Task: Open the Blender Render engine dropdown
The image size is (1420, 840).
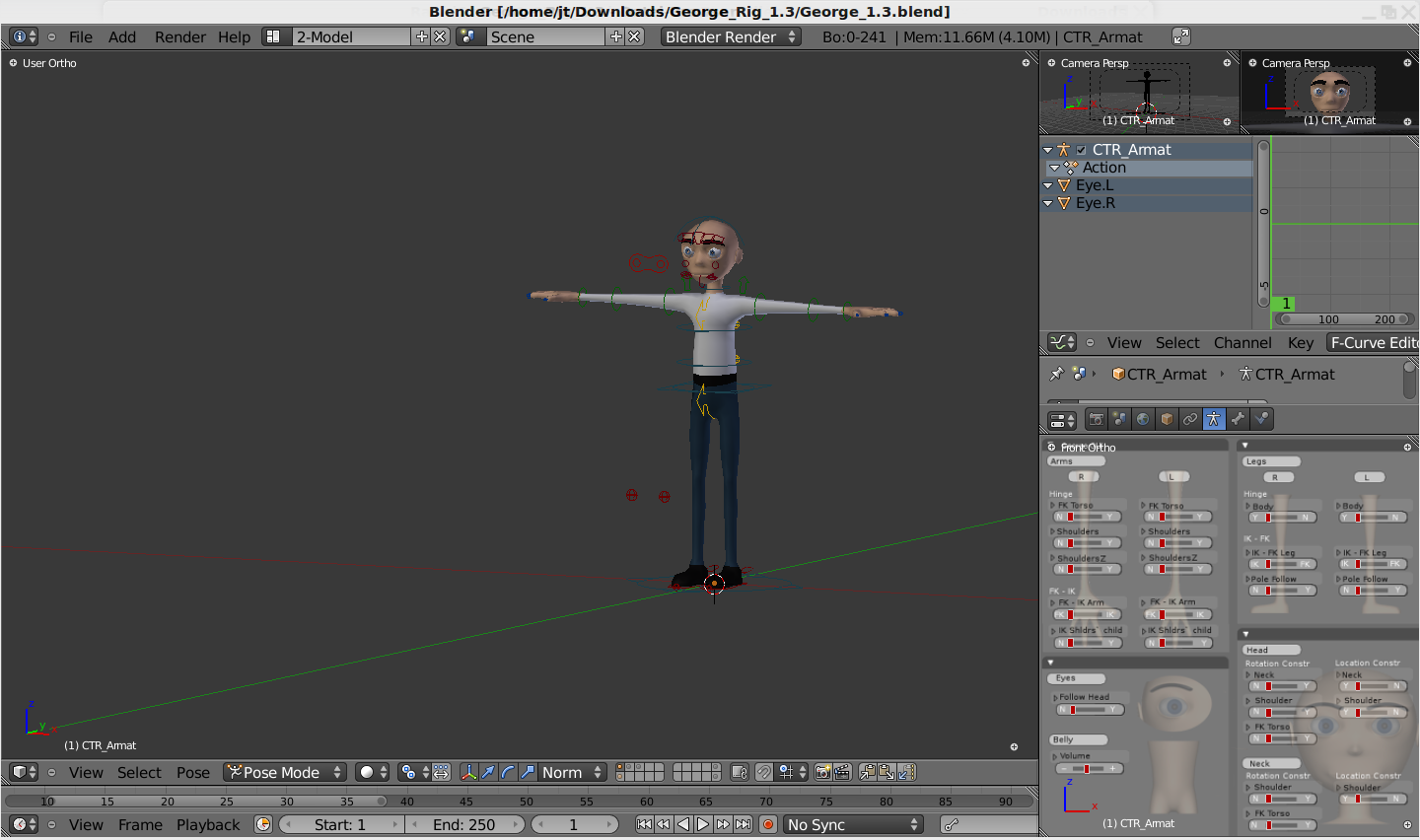Action: 730,36
